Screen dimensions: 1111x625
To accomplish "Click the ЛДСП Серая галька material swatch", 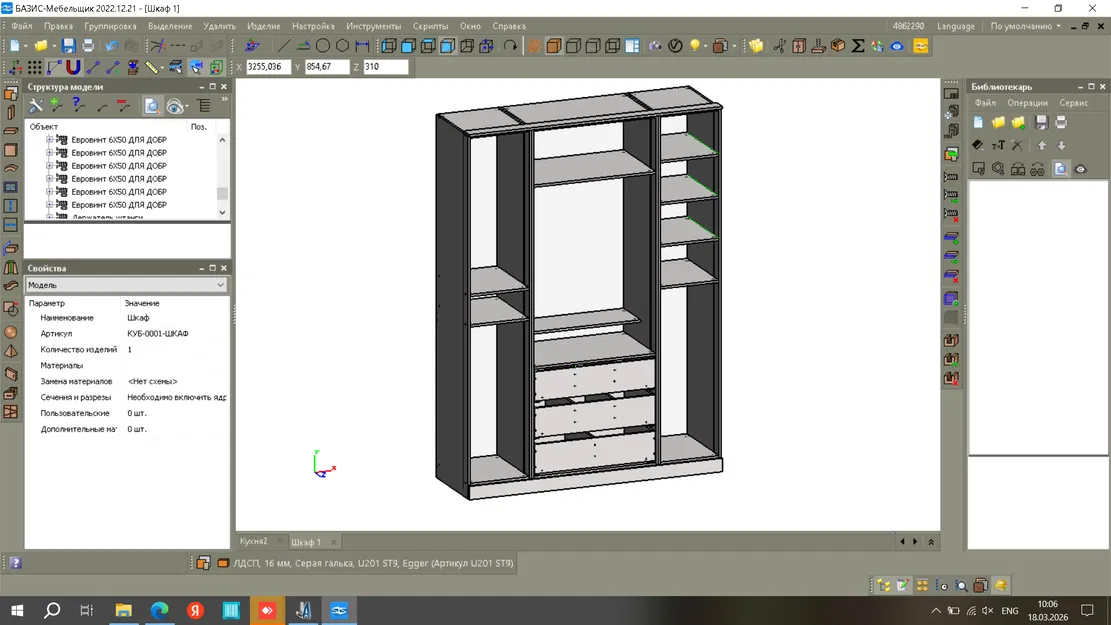I will point(225,563).
